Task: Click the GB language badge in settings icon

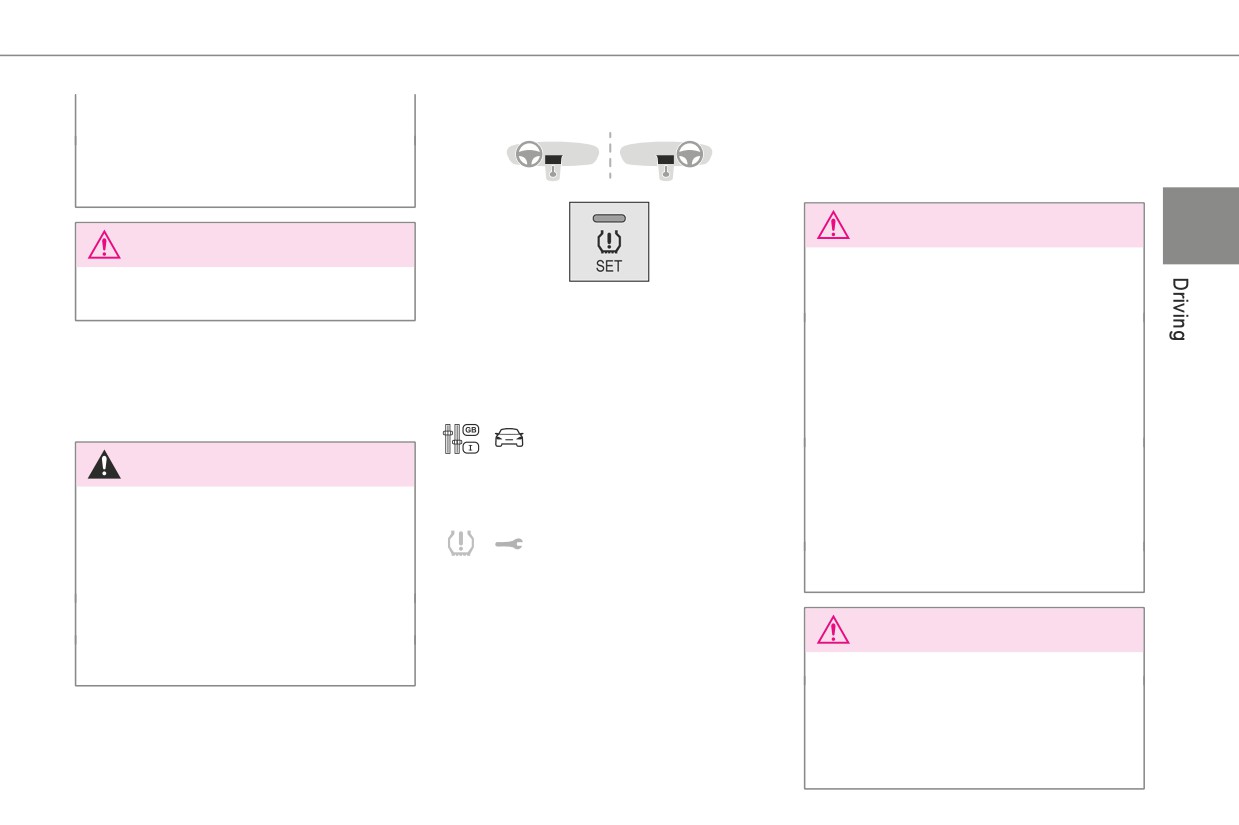Action: coord(469,430)
